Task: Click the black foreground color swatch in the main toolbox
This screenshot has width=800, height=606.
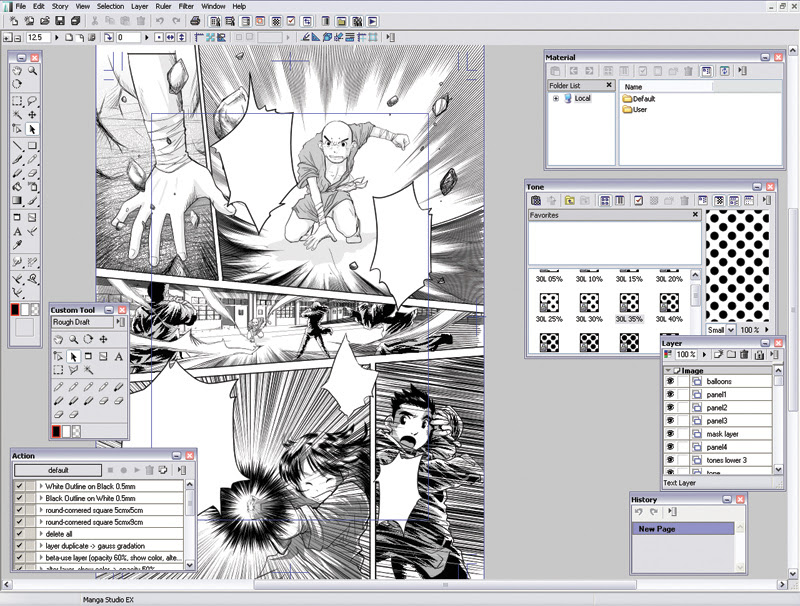Action: click(x=16, y=310)
